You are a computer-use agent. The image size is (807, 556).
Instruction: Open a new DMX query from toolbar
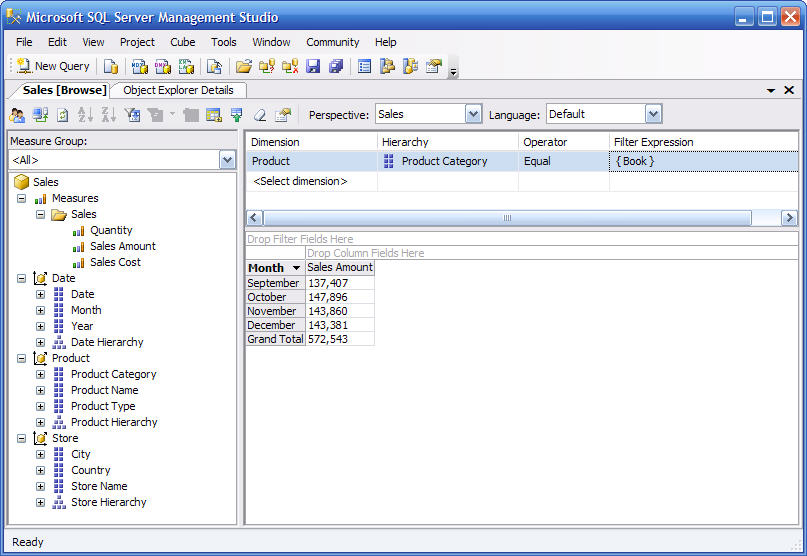click(x=163, y=66)
